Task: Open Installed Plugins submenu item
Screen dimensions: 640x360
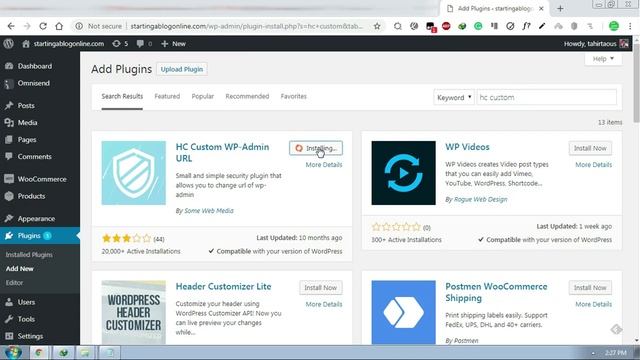Action: [29, 255]
